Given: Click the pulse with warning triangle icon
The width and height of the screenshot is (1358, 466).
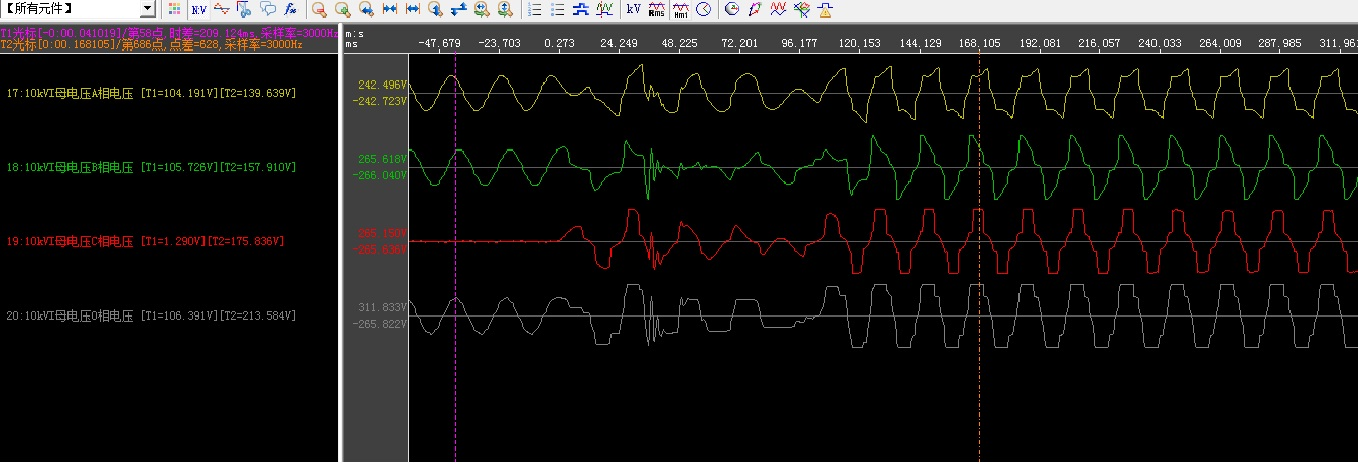Looking at the screenshot, I should [x=824, y=9].
